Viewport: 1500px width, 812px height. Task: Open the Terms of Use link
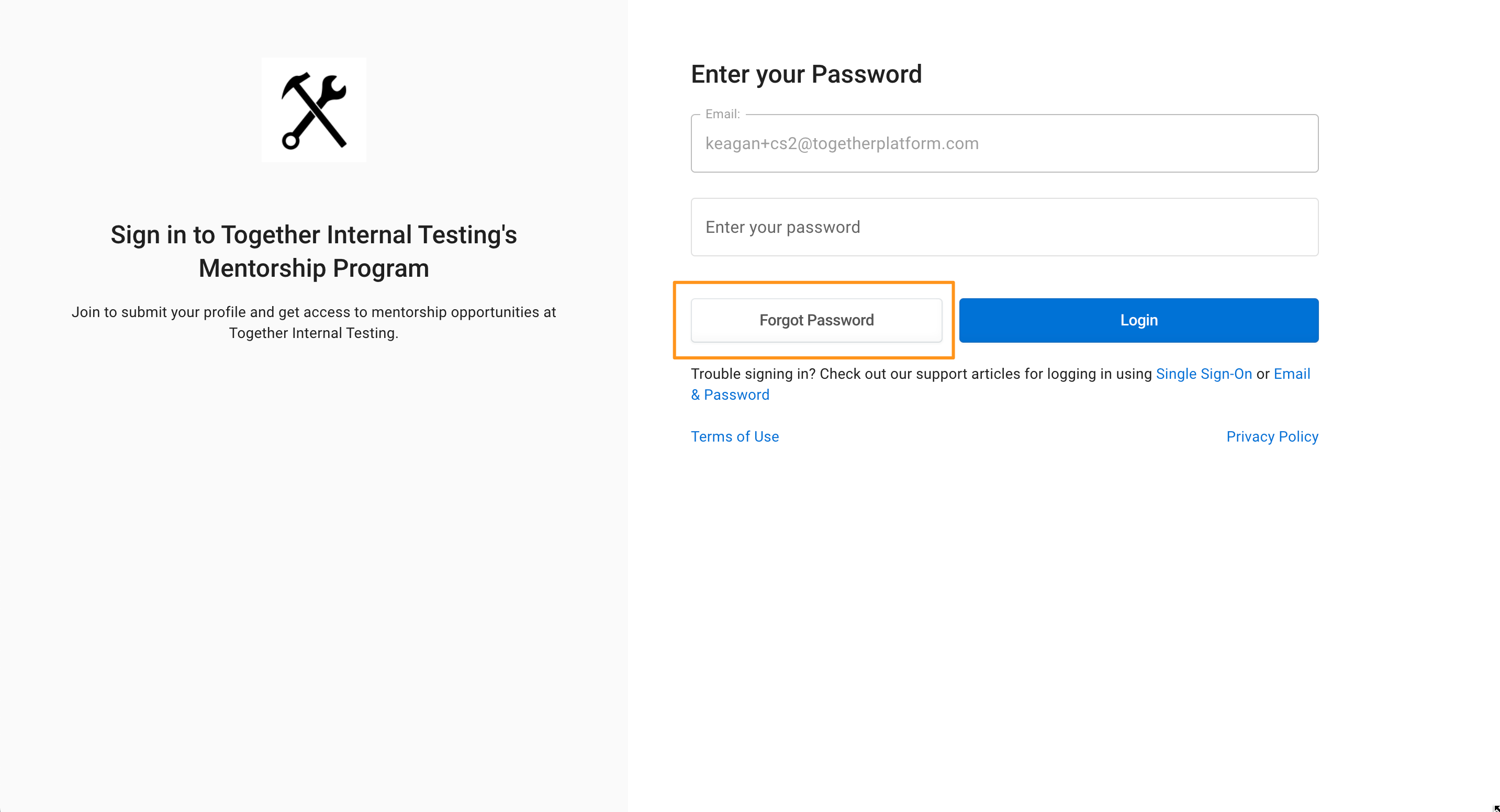click(734, 436)
